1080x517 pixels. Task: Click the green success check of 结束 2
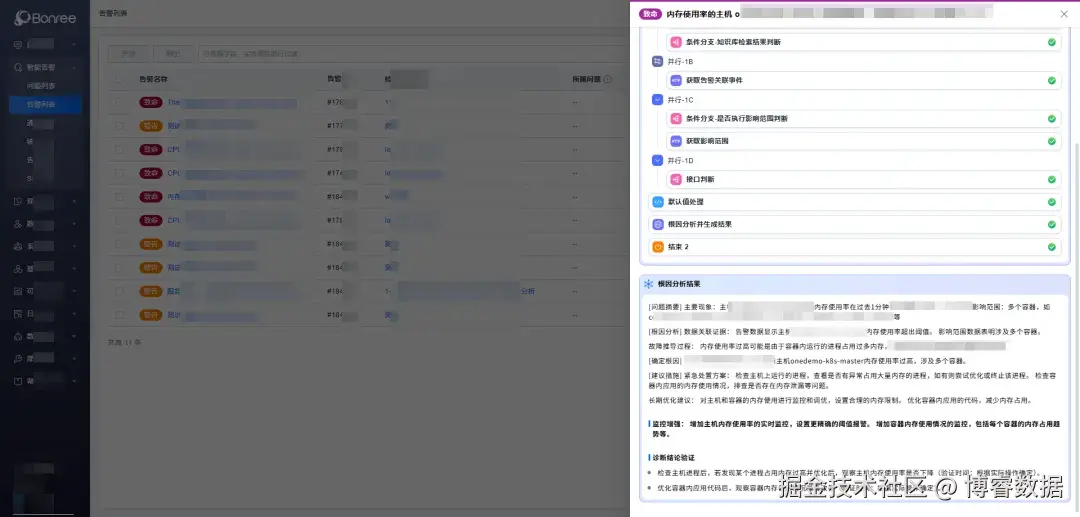1052,246
